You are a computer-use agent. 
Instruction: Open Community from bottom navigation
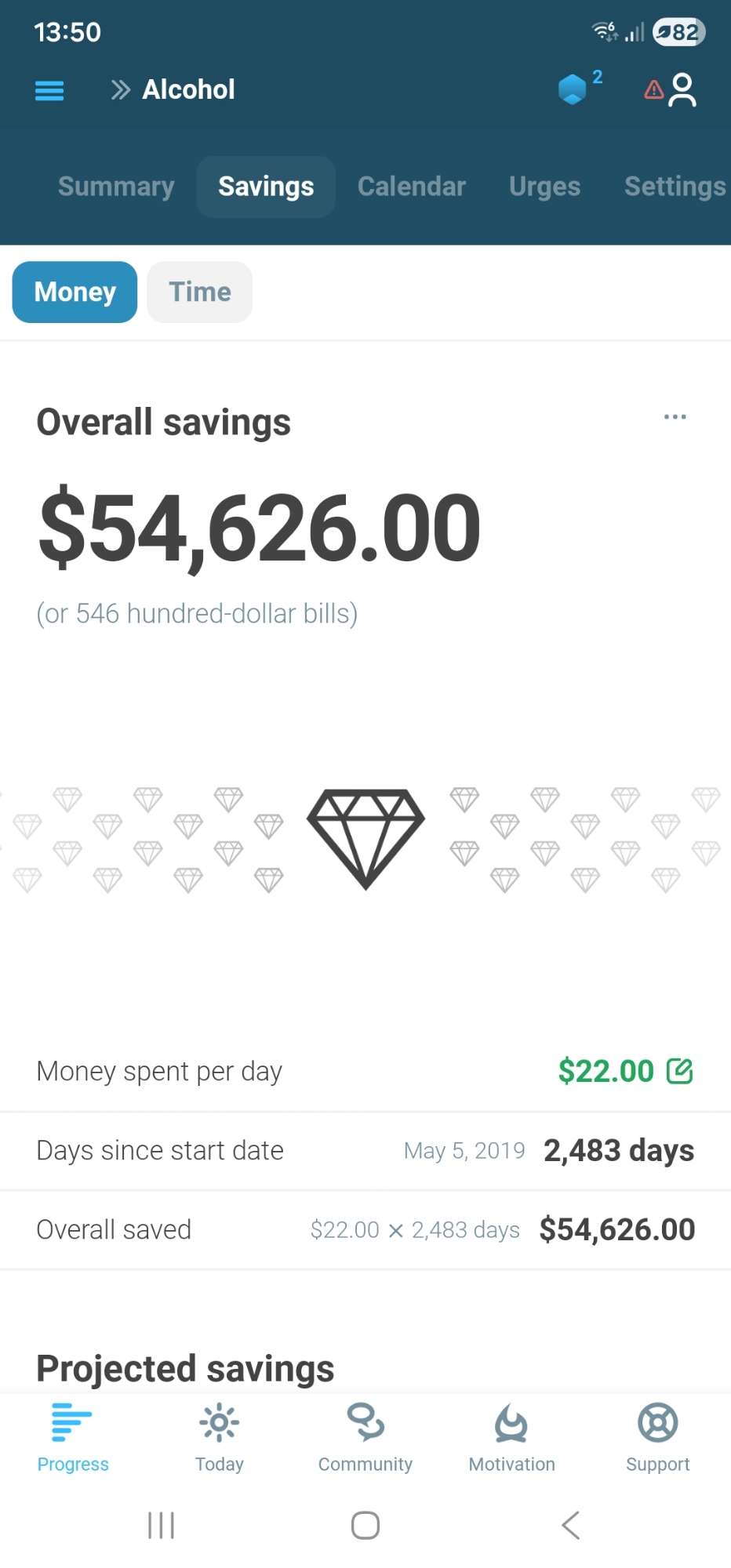(x=365, y=1436)
